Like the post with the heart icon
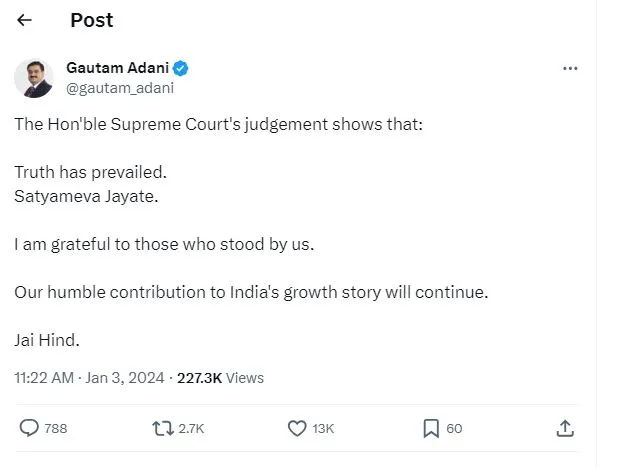Screen dimensions: 625x468 click(x=296, y=428)
